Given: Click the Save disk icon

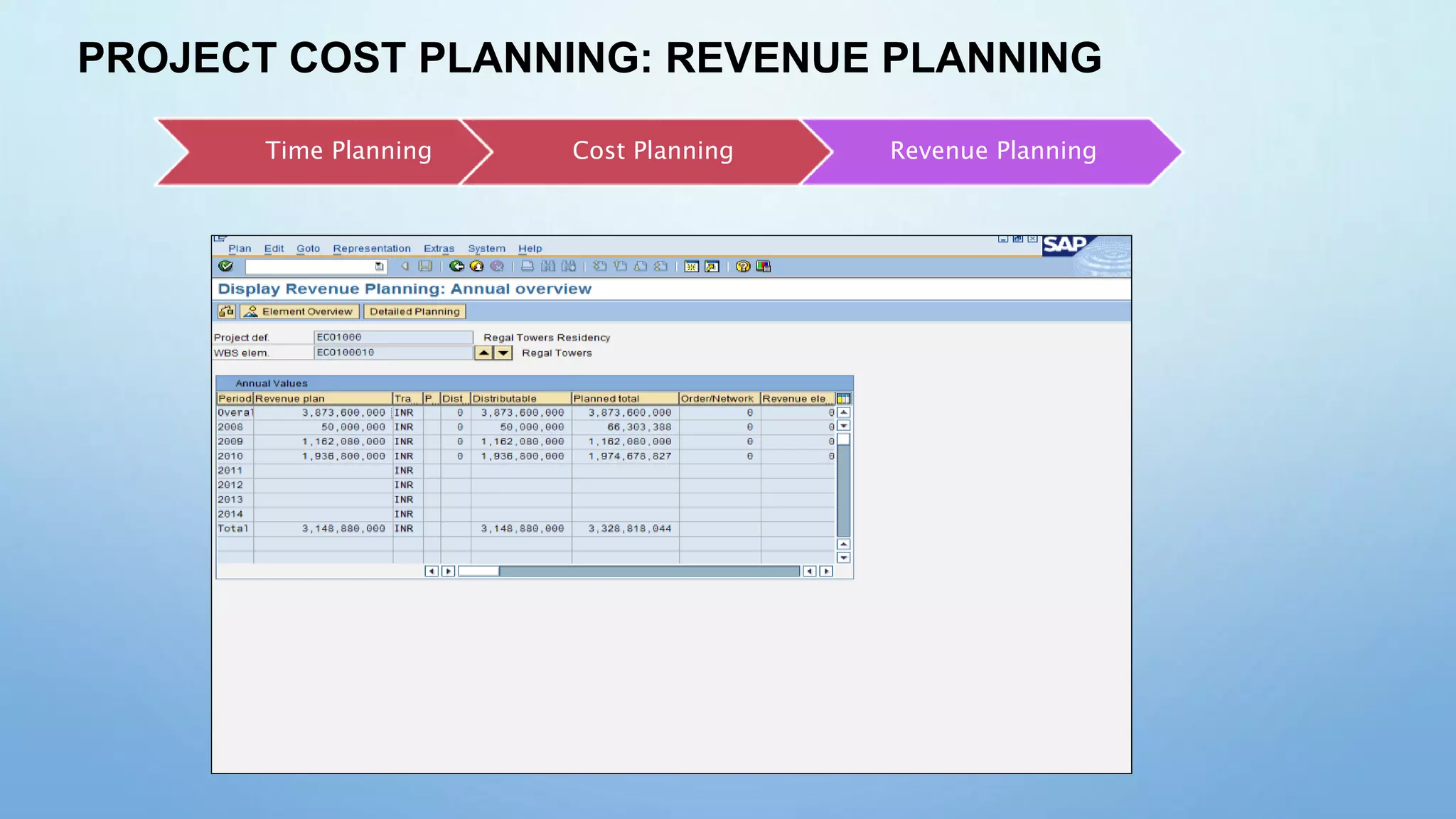Looking at the screenshot, I should click(425, 266).
